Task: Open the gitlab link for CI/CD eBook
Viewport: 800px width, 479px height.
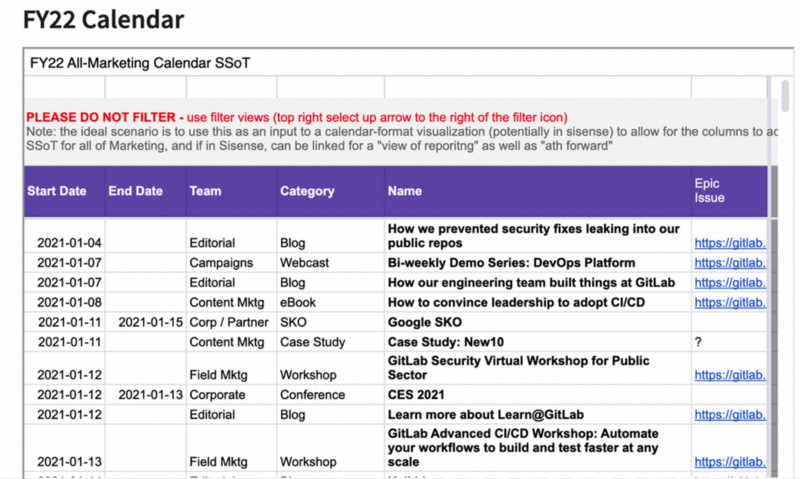Action: pos(730,302)
